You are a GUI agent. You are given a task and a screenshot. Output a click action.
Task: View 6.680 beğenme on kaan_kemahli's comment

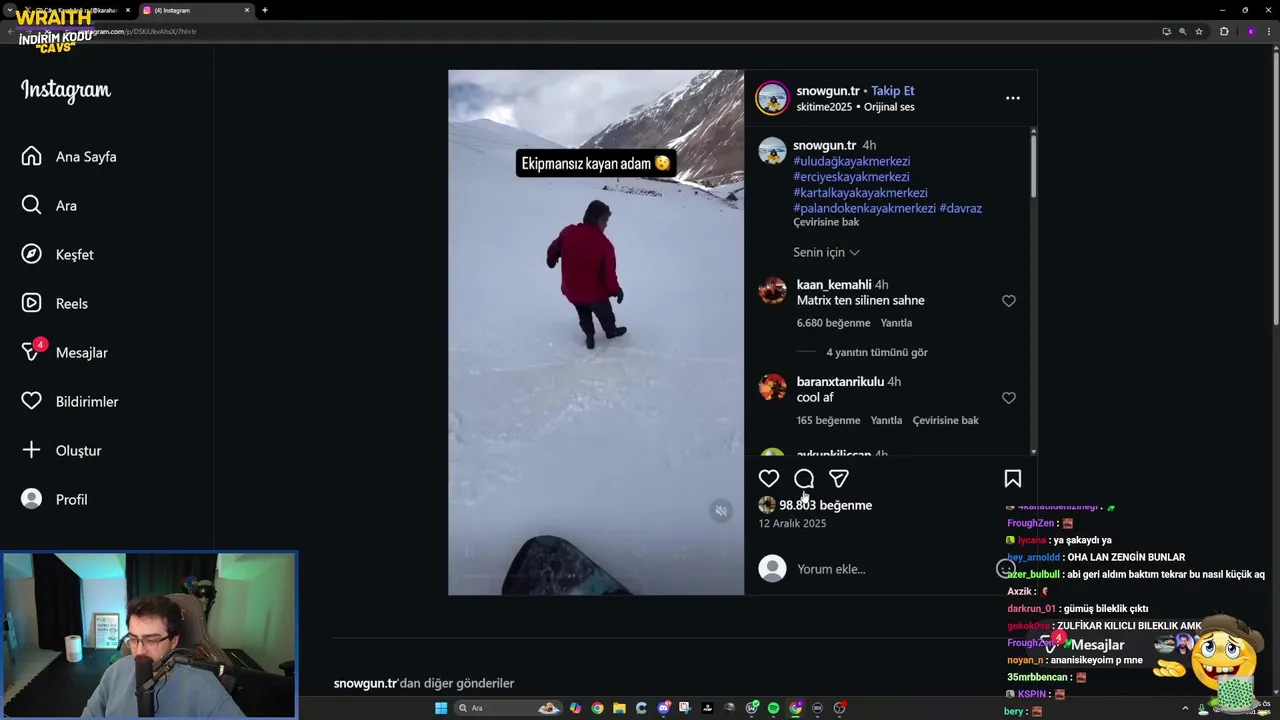pos(833,323)
